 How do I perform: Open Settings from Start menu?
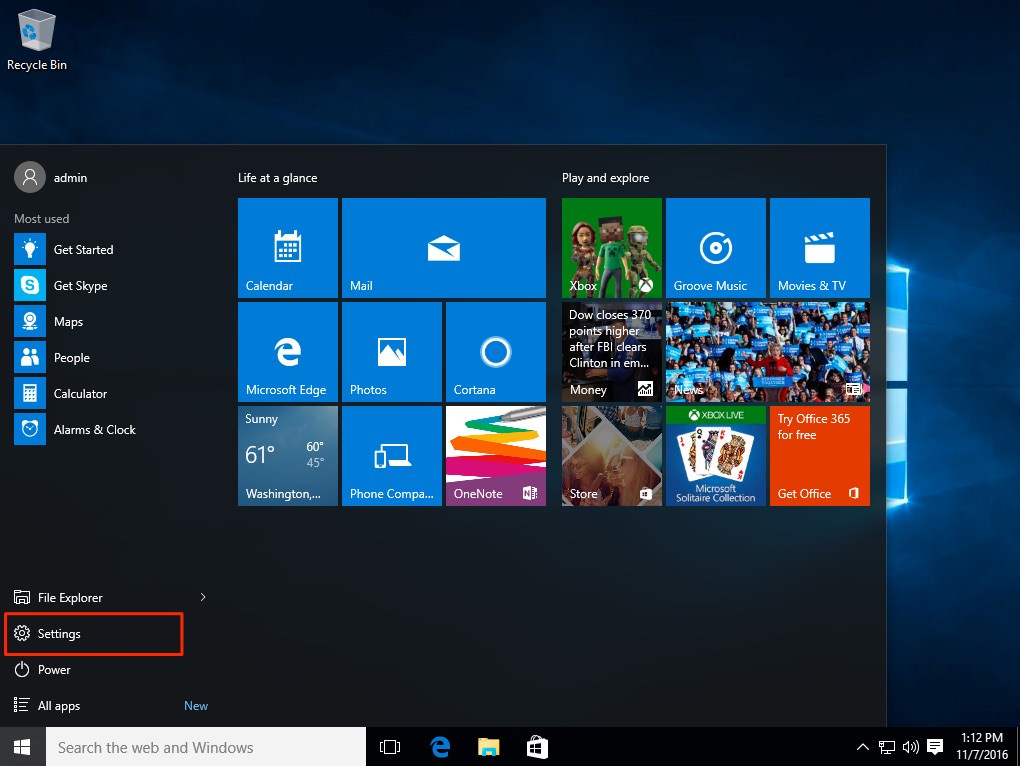pos(59,634)
